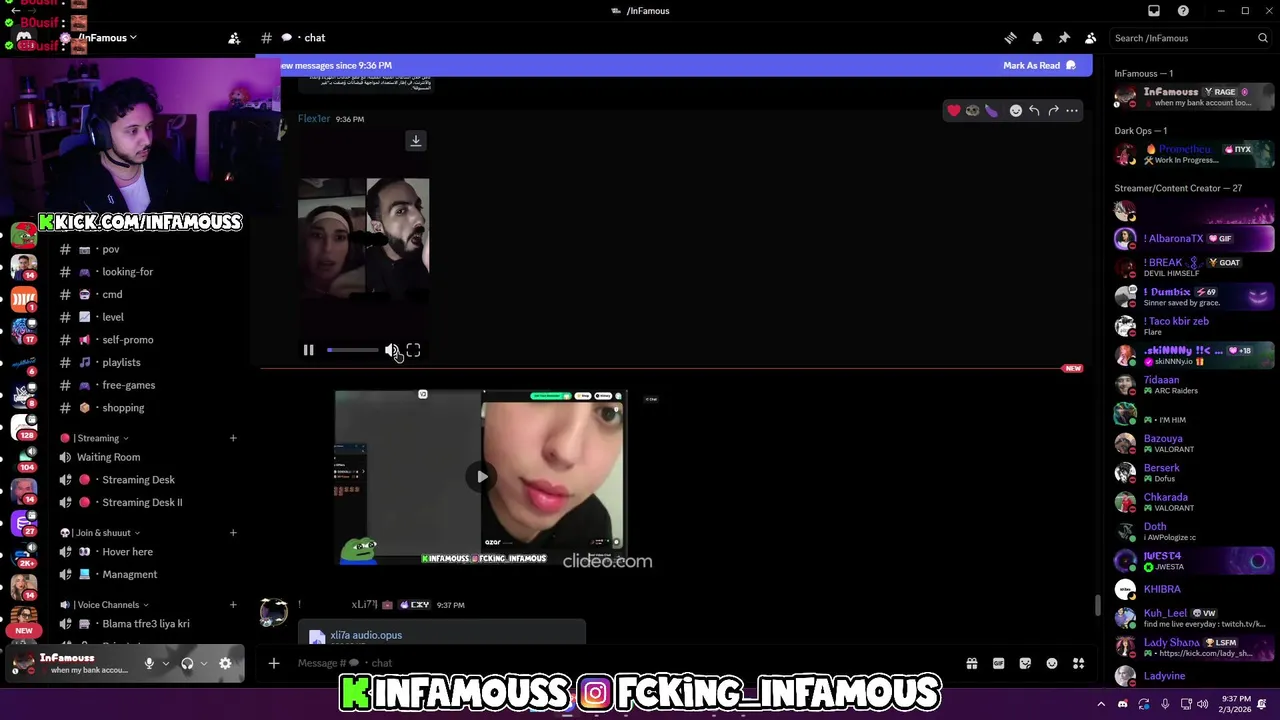Open the /InFamous server dropdown menu
Screen dimensions: 1280x720
(x=107, y=38)
